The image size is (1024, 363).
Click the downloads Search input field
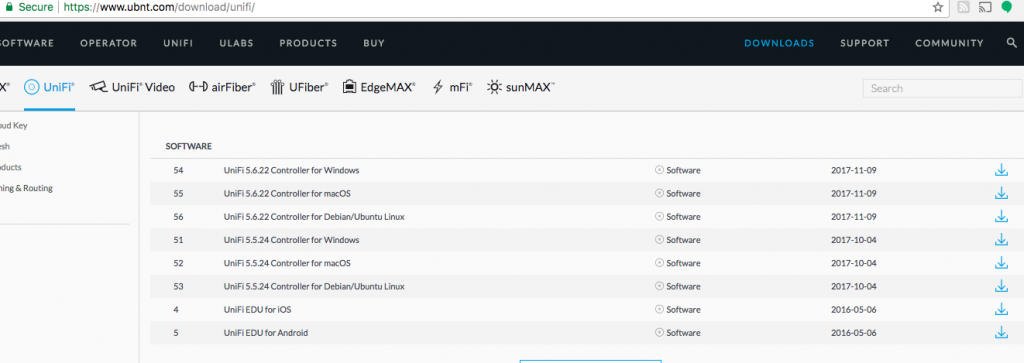[942, 88]
